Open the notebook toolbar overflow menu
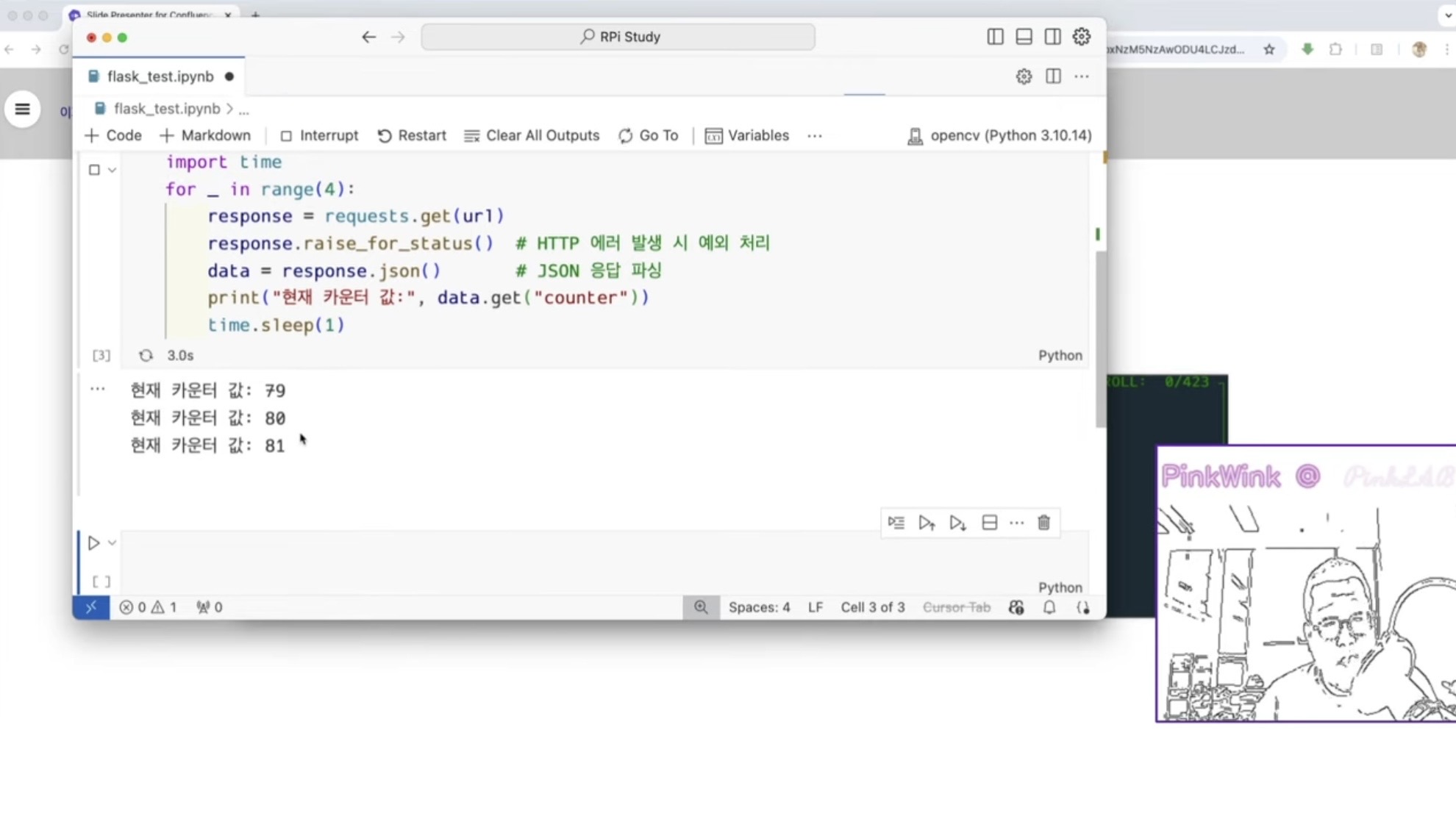Viewport: 1456px width, 827px height. 814,136
